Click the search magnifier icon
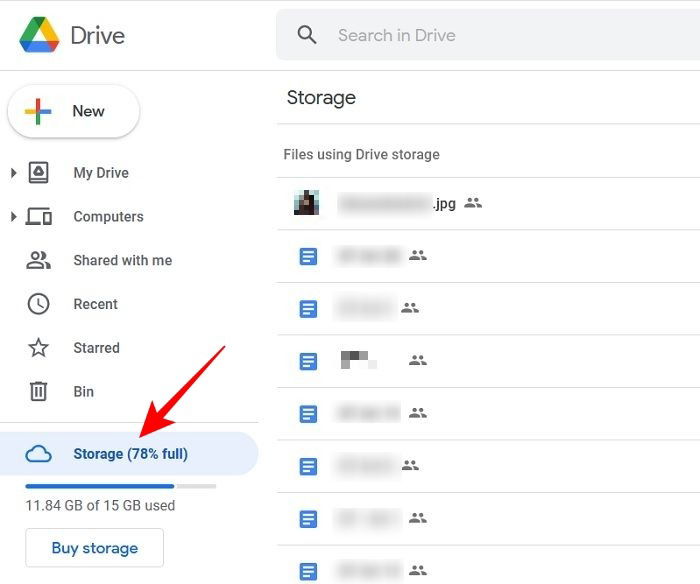700x584 pixels. 308,35
